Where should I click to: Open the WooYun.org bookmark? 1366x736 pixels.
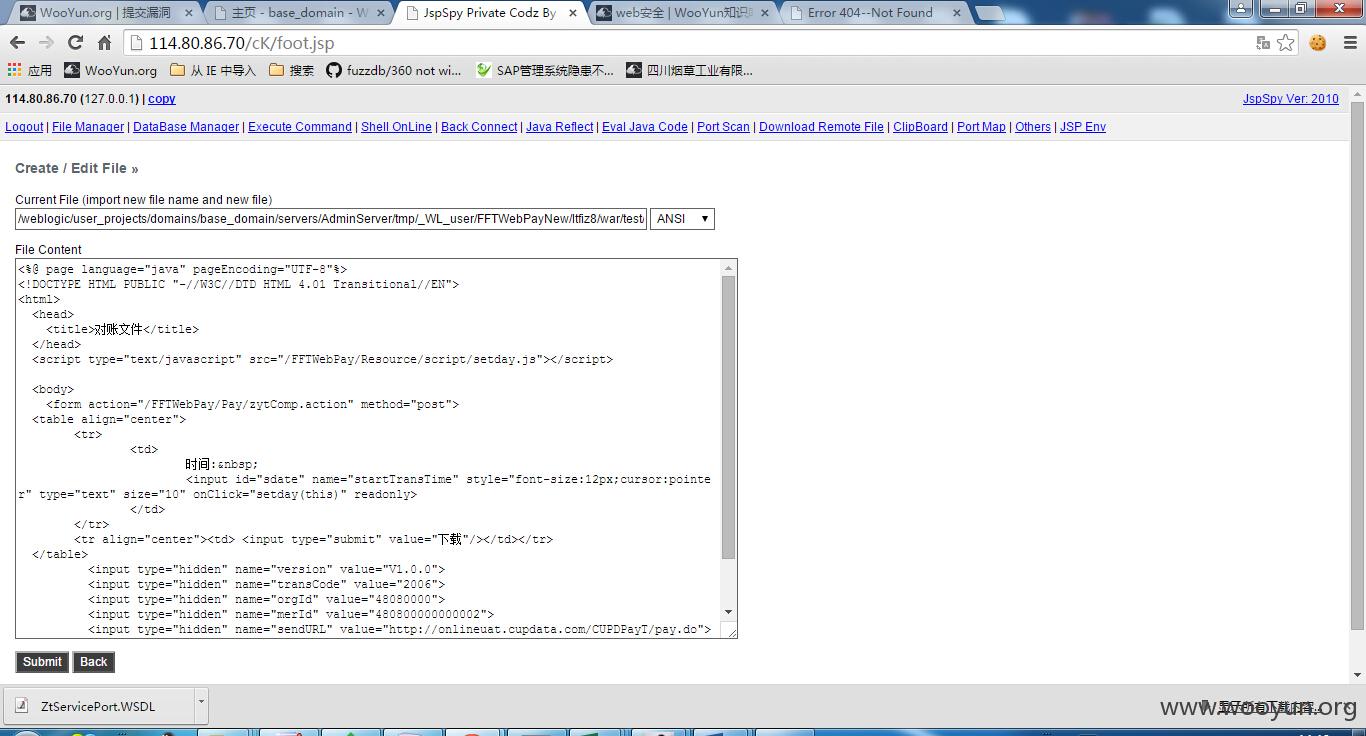(111, 70)
